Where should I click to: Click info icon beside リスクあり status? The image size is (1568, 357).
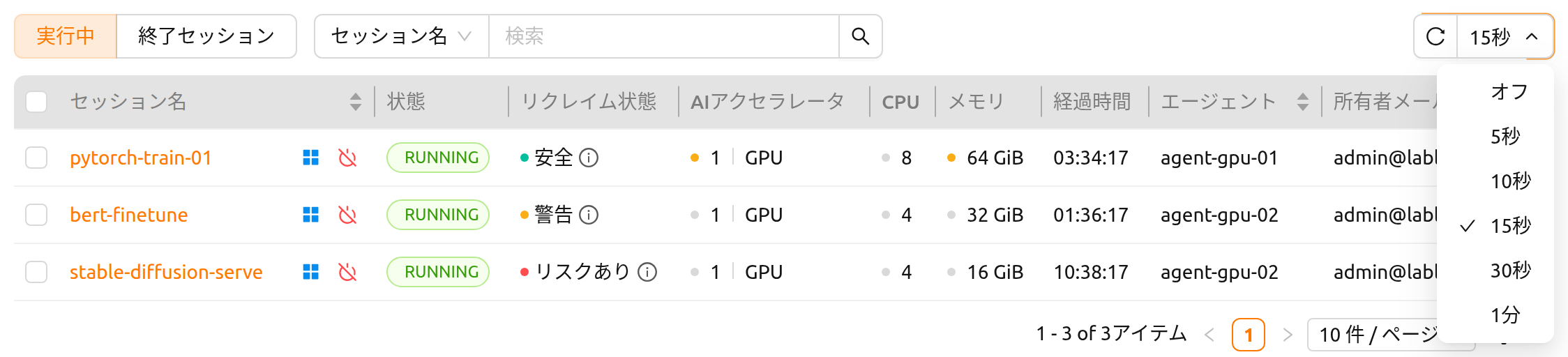tap(648, 272)
